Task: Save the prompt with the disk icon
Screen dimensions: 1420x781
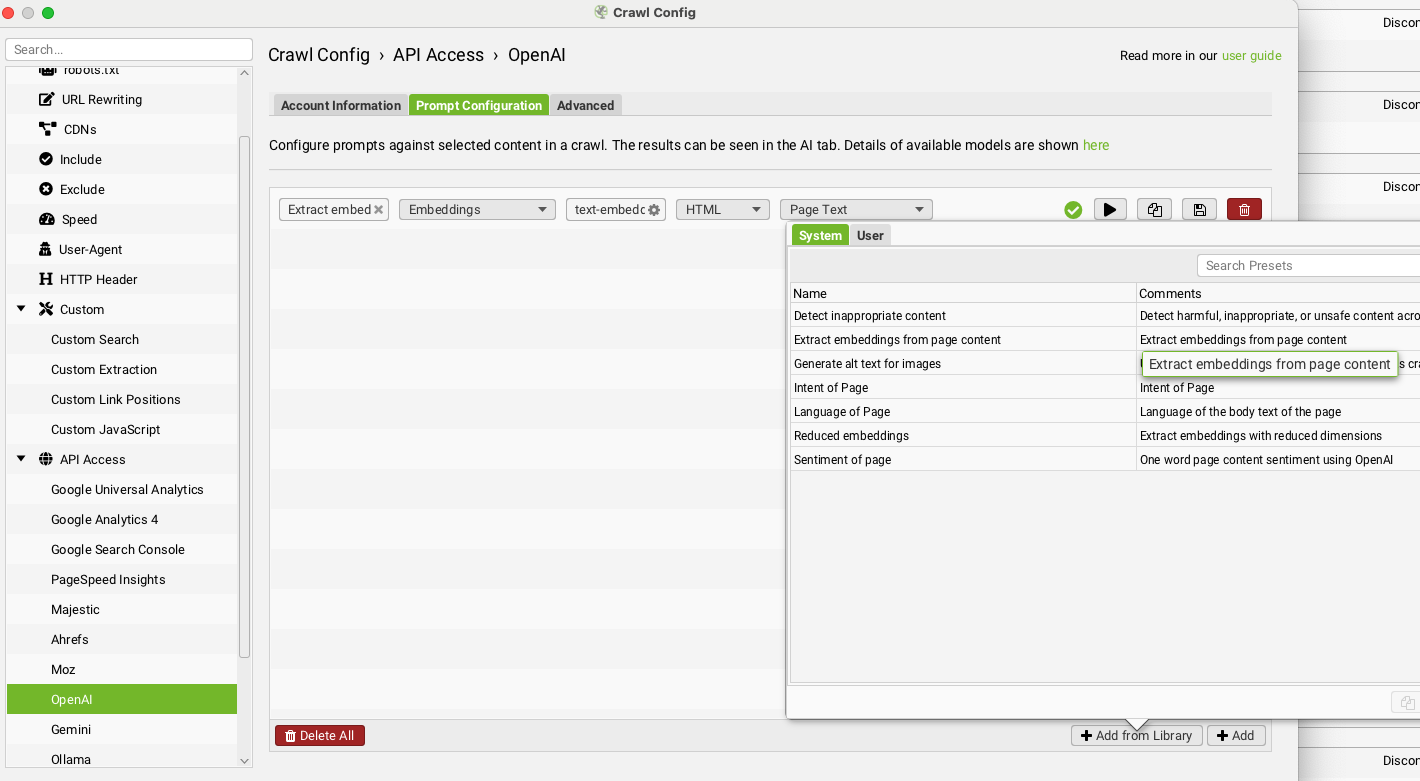Action: pos(1199,209)
